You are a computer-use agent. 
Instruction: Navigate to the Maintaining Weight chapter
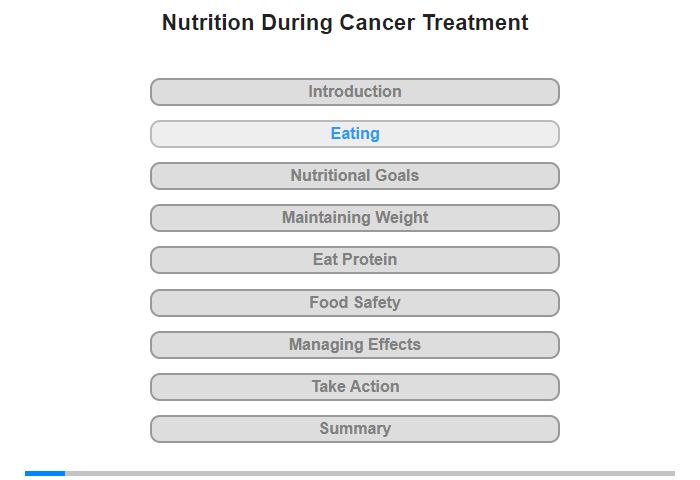tap(354, 218)
